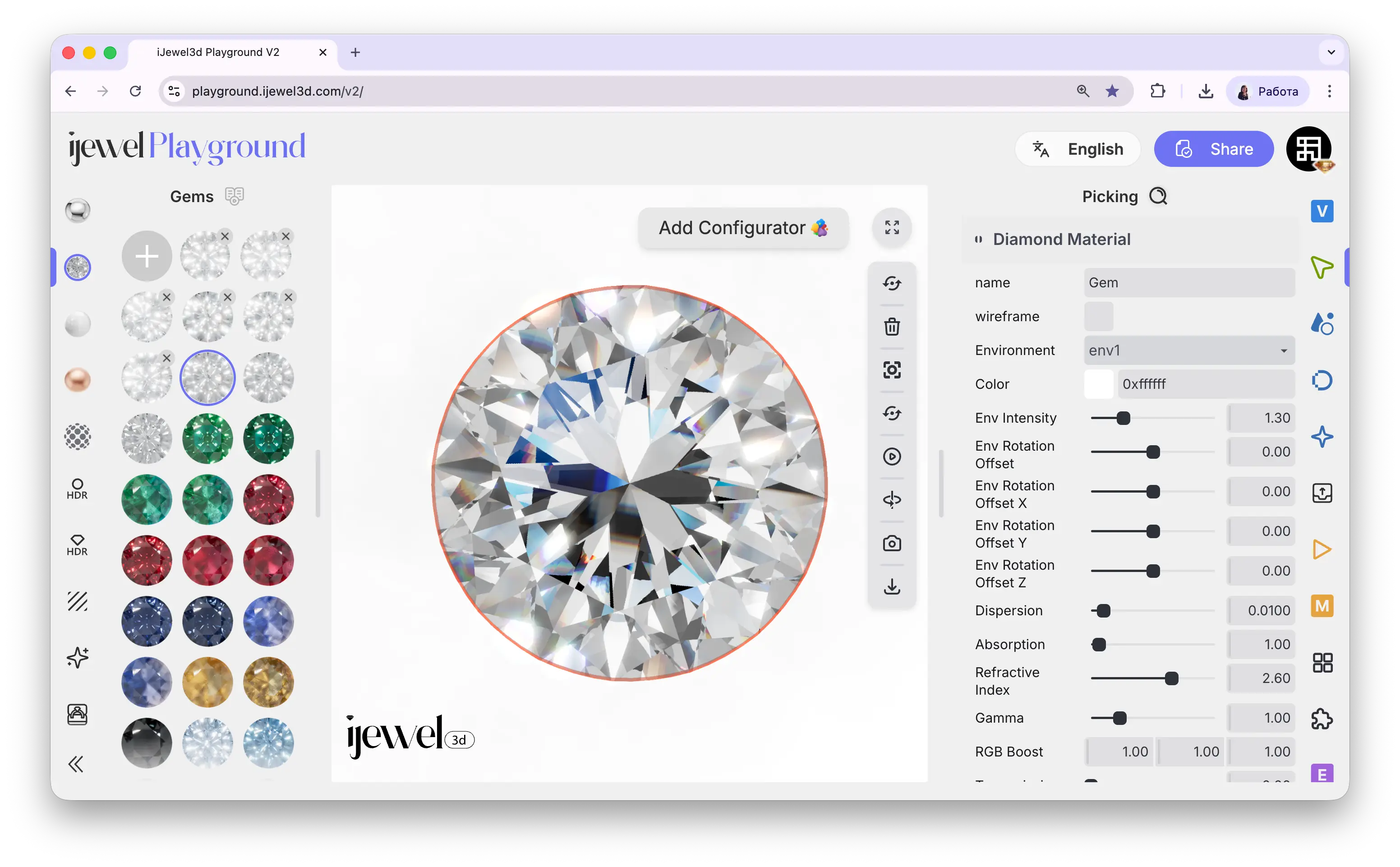Viewport: 1400px width, 867px height.
Task: Open the blue rotation circle tab
Action: tap(1322, 380)
